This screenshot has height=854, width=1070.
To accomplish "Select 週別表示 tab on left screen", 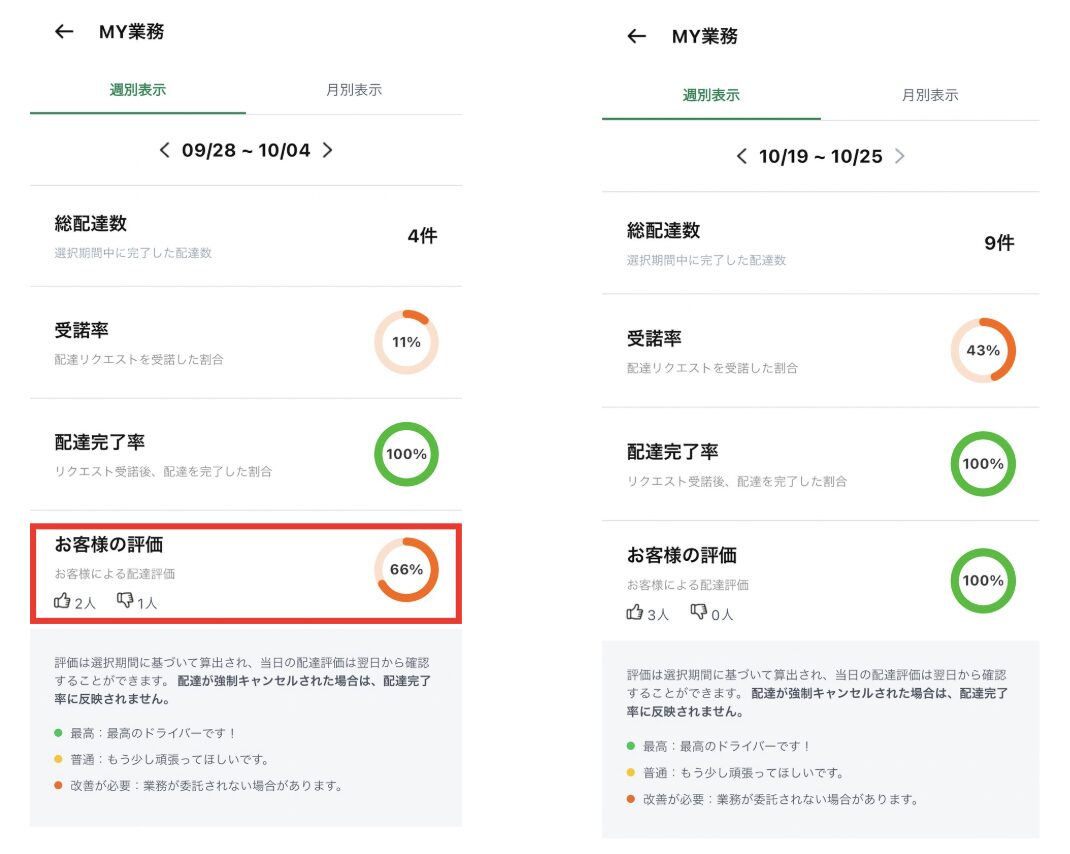I will (x=138, y=90).
